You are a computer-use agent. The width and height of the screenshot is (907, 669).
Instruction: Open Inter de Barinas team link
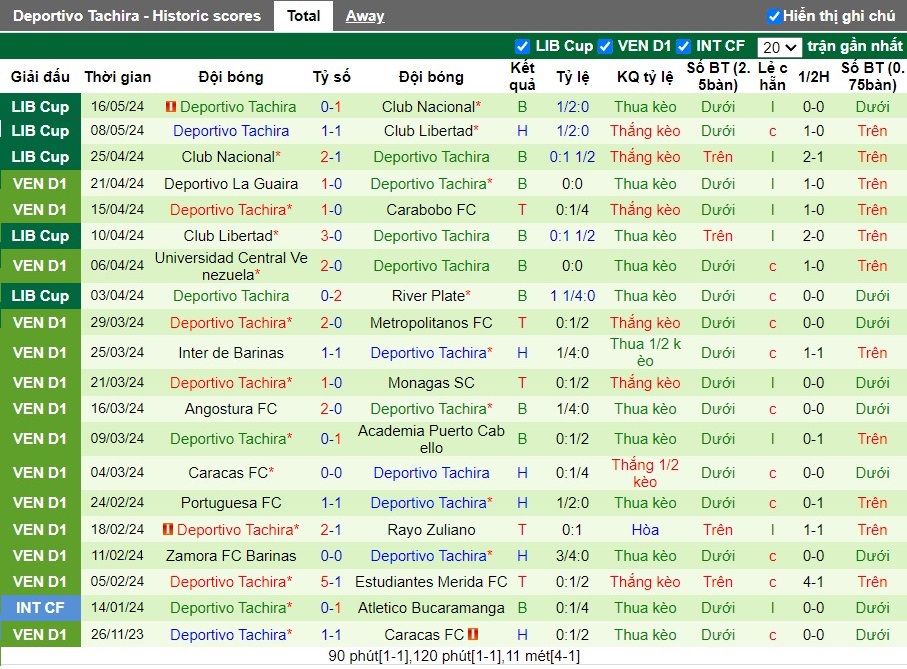[x=231, y=353]
